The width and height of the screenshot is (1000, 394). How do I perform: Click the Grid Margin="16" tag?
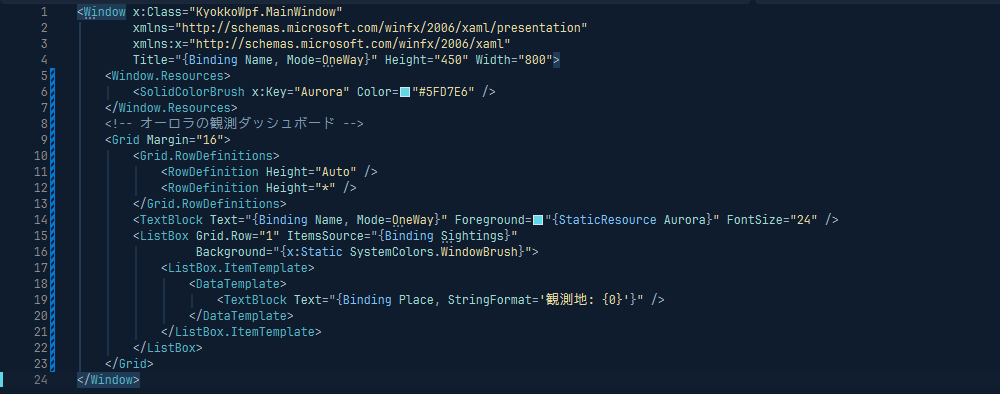pyautogui.click(x=168, y=140)
